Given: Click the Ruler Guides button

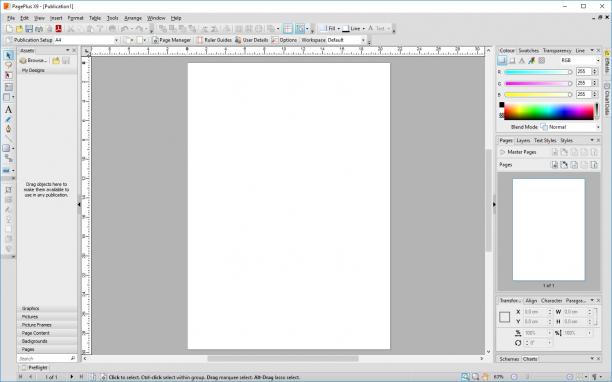Looking at the screenshot, I should pos(214,40).
